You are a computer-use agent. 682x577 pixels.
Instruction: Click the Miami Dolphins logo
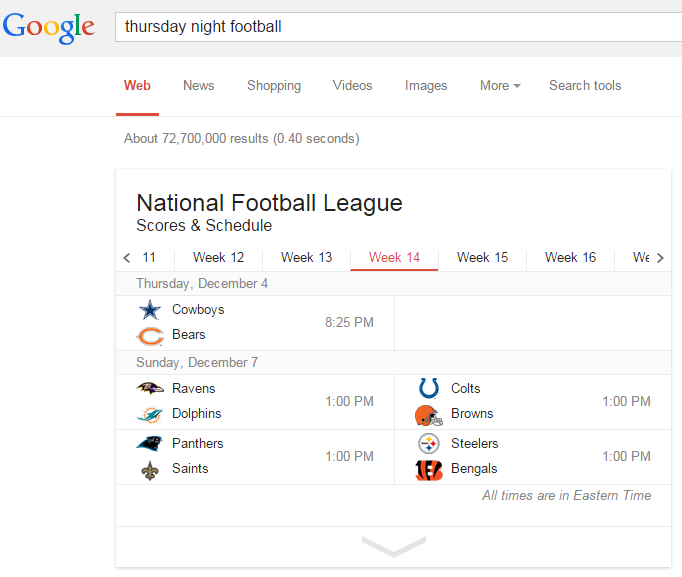point(150,414)
